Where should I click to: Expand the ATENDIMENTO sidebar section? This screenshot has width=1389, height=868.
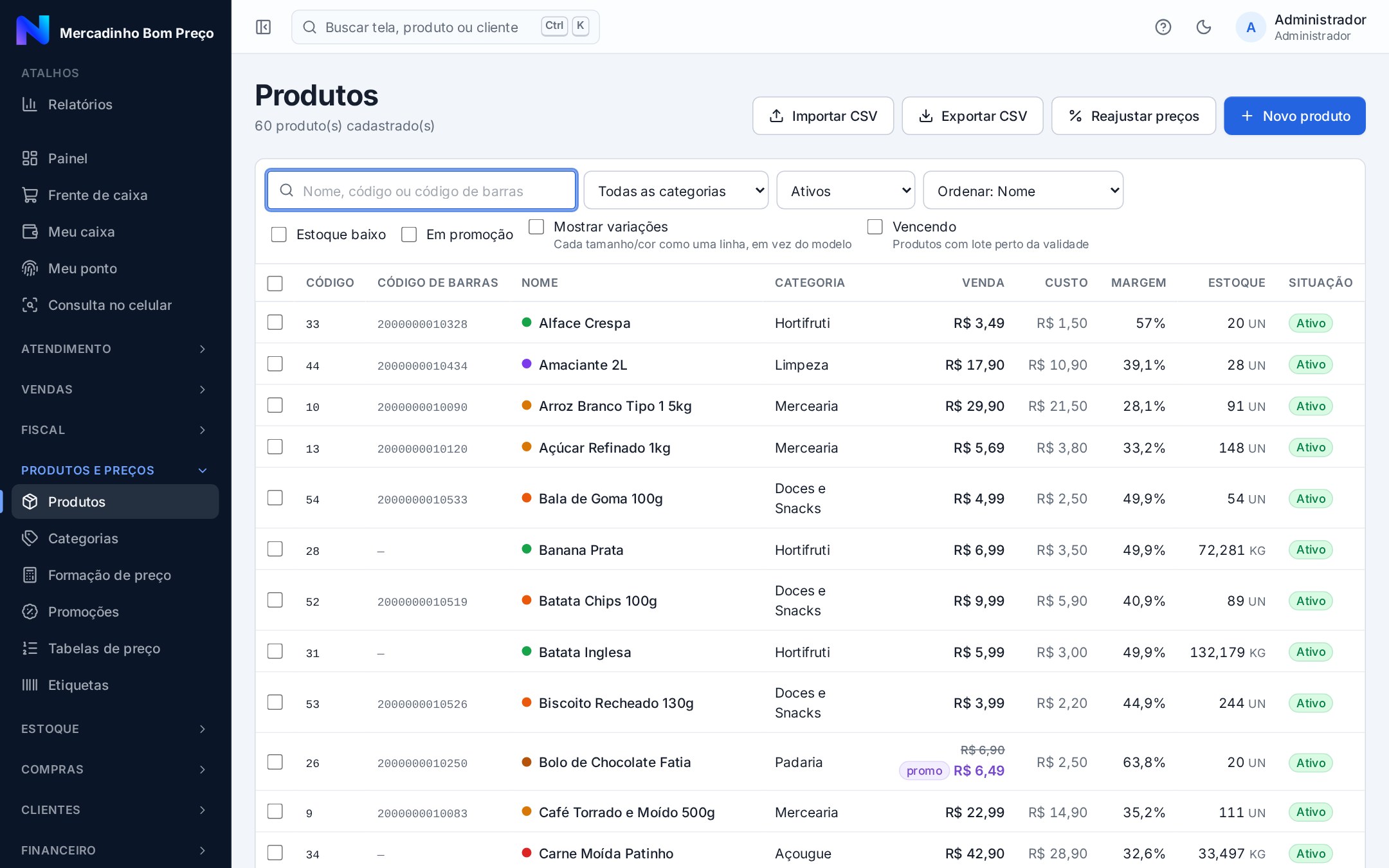pyautogui.click(x=115, y=348)
